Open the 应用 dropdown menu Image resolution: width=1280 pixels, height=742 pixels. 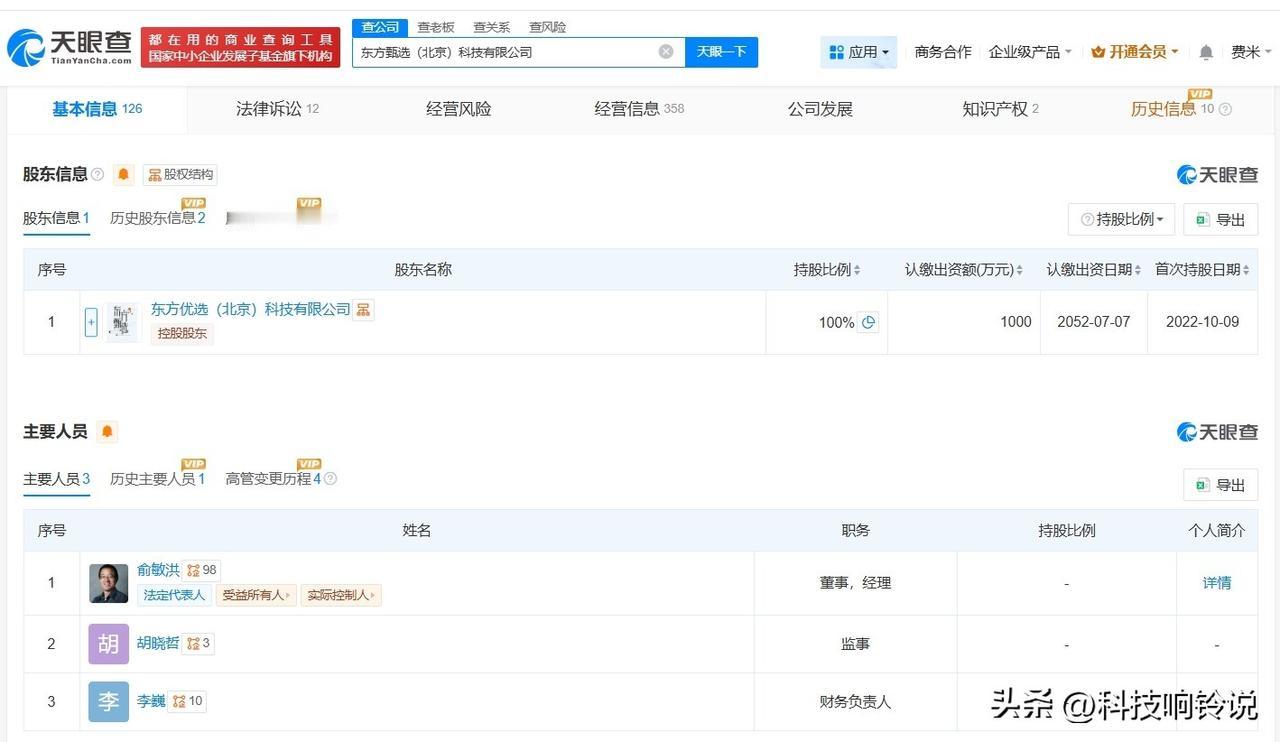point(859,52)
